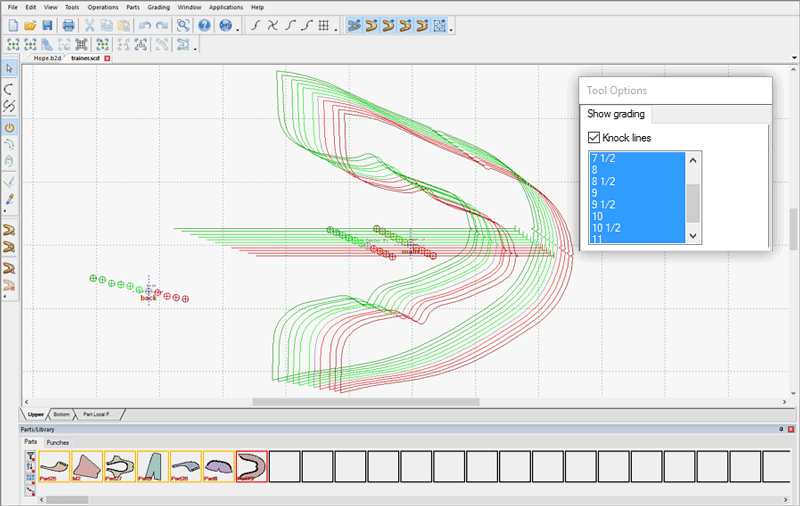Click the blue globe icon
The width and height of the screenshot is (800, 506).
pyautogui.click(x=226, y=26)
